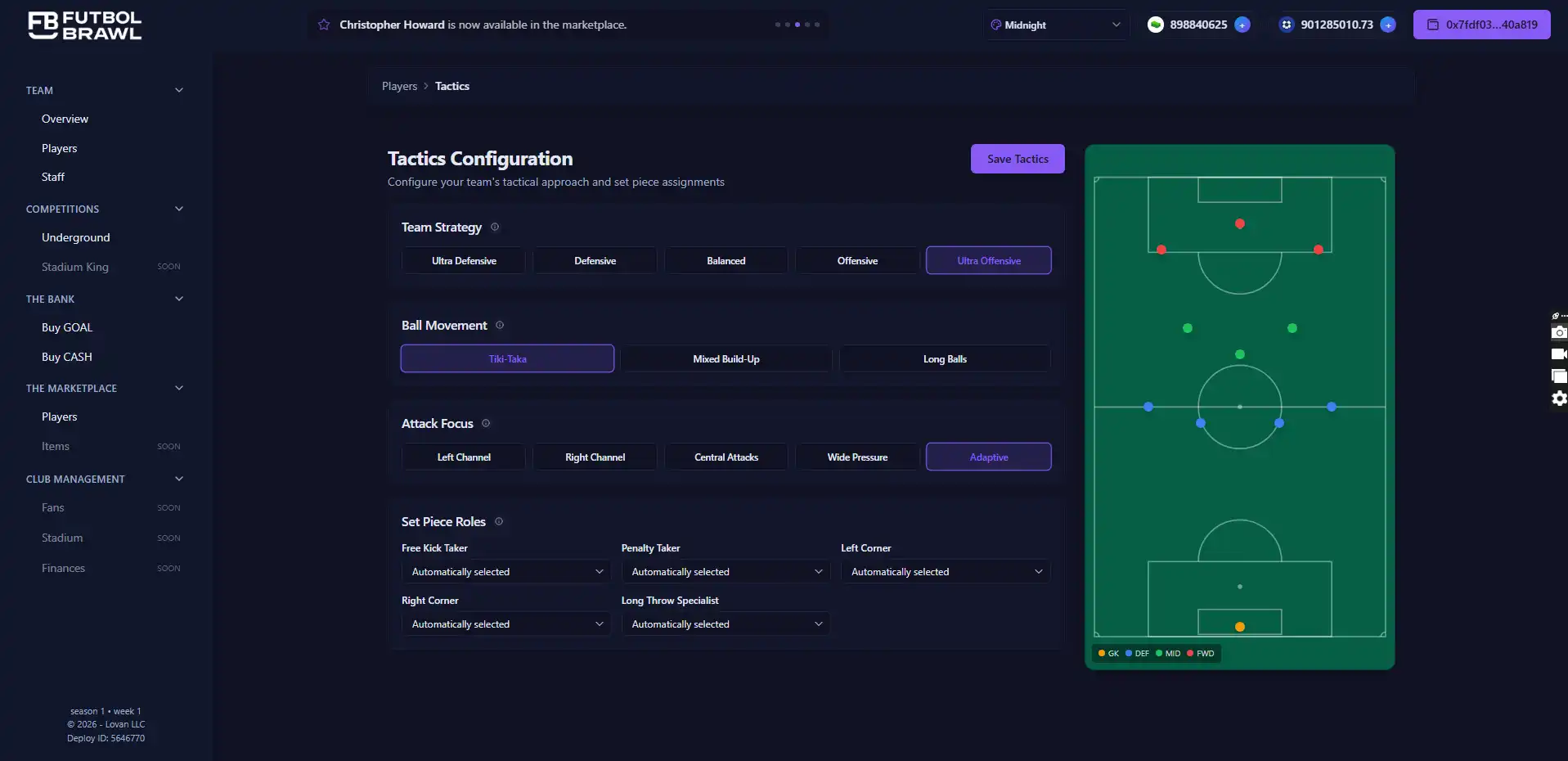The width and height of the screenshot is (1568, 761).
Task: Click the green CASH coin icon in top bar
Action: (x=1155, y=25)
